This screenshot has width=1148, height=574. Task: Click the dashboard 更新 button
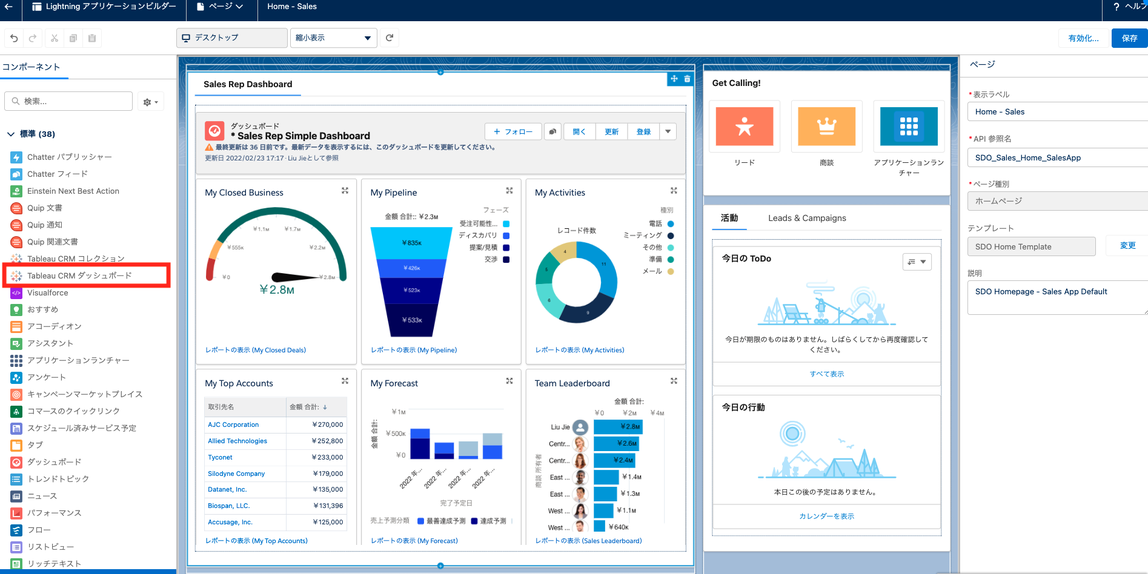point(611,132)
